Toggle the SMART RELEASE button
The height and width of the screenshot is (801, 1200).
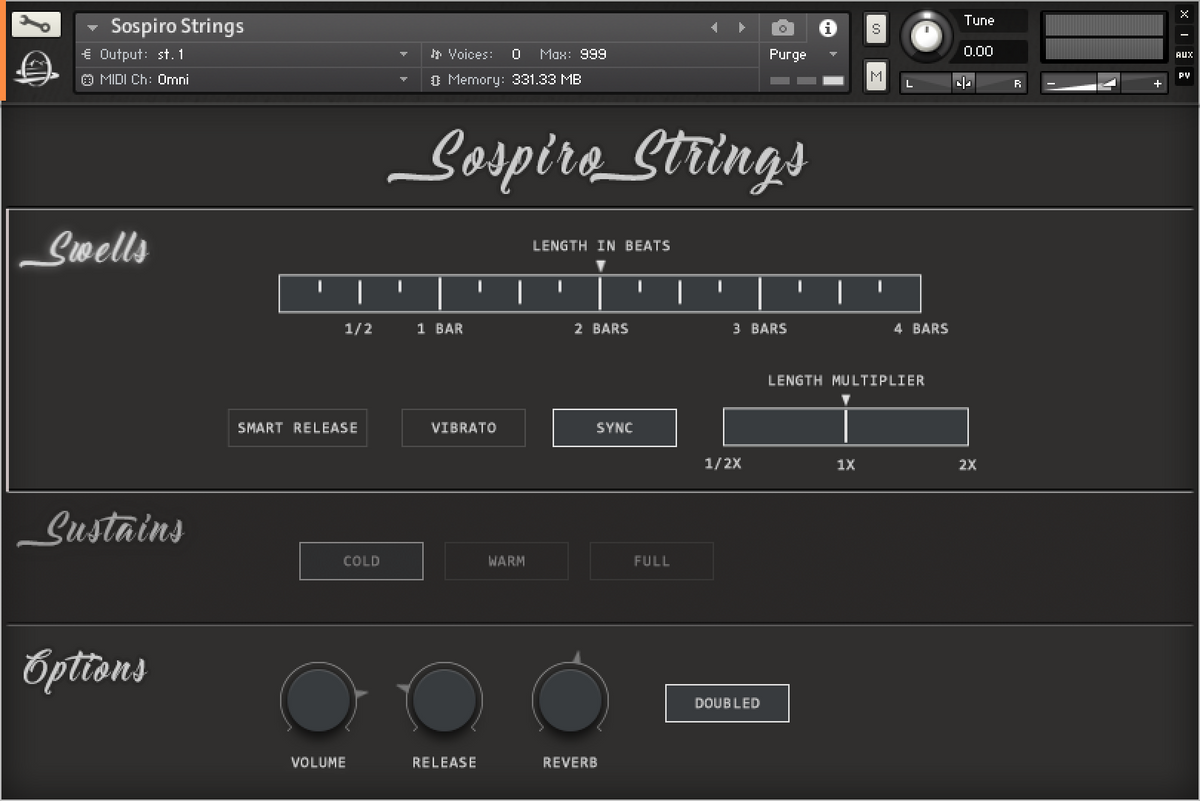point(297,428)
